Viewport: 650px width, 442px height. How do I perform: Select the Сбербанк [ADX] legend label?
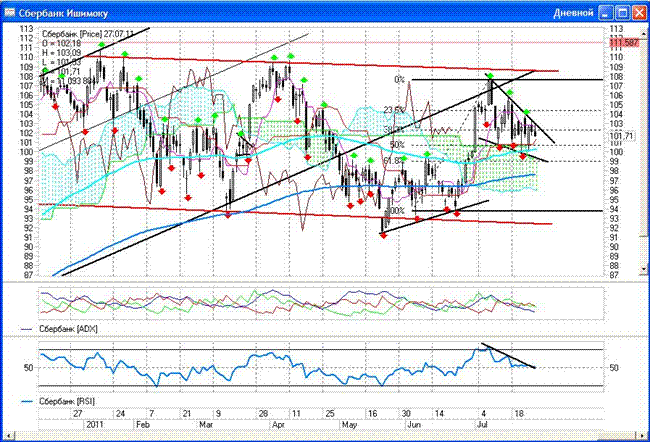pos(68,329)
